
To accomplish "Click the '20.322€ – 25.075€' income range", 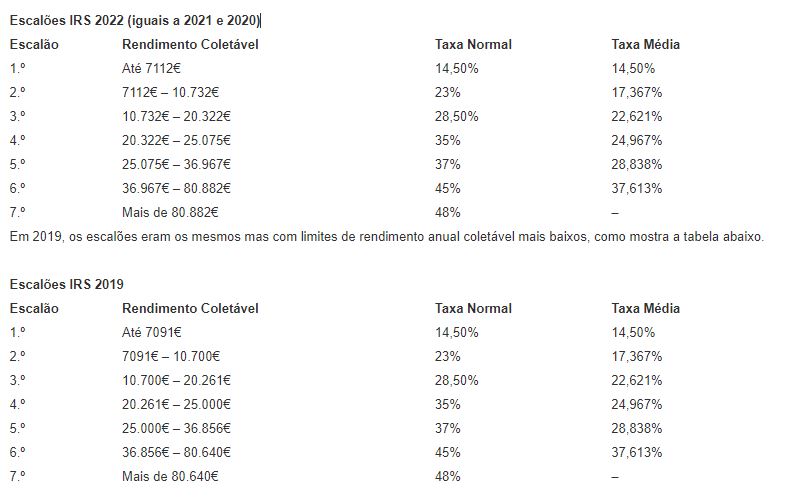I will pos(176,140).
